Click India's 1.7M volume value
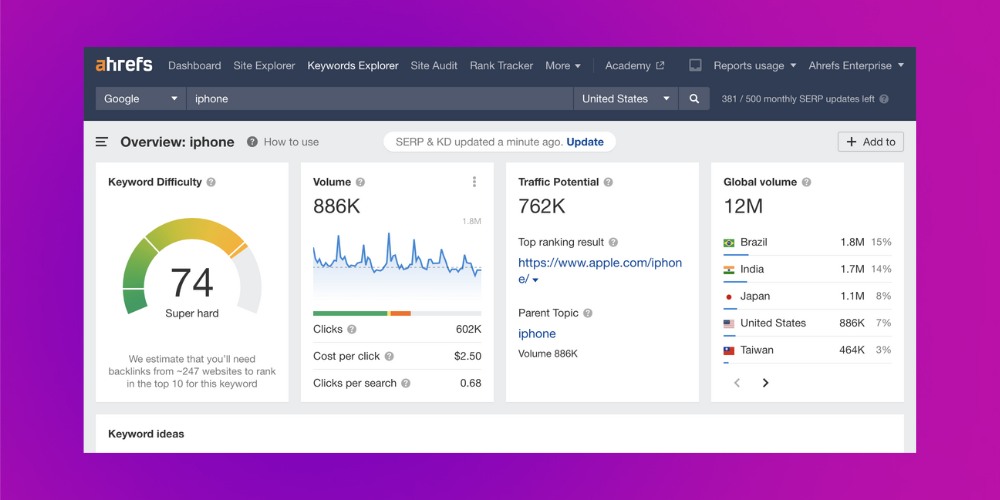 coord(852,269)
